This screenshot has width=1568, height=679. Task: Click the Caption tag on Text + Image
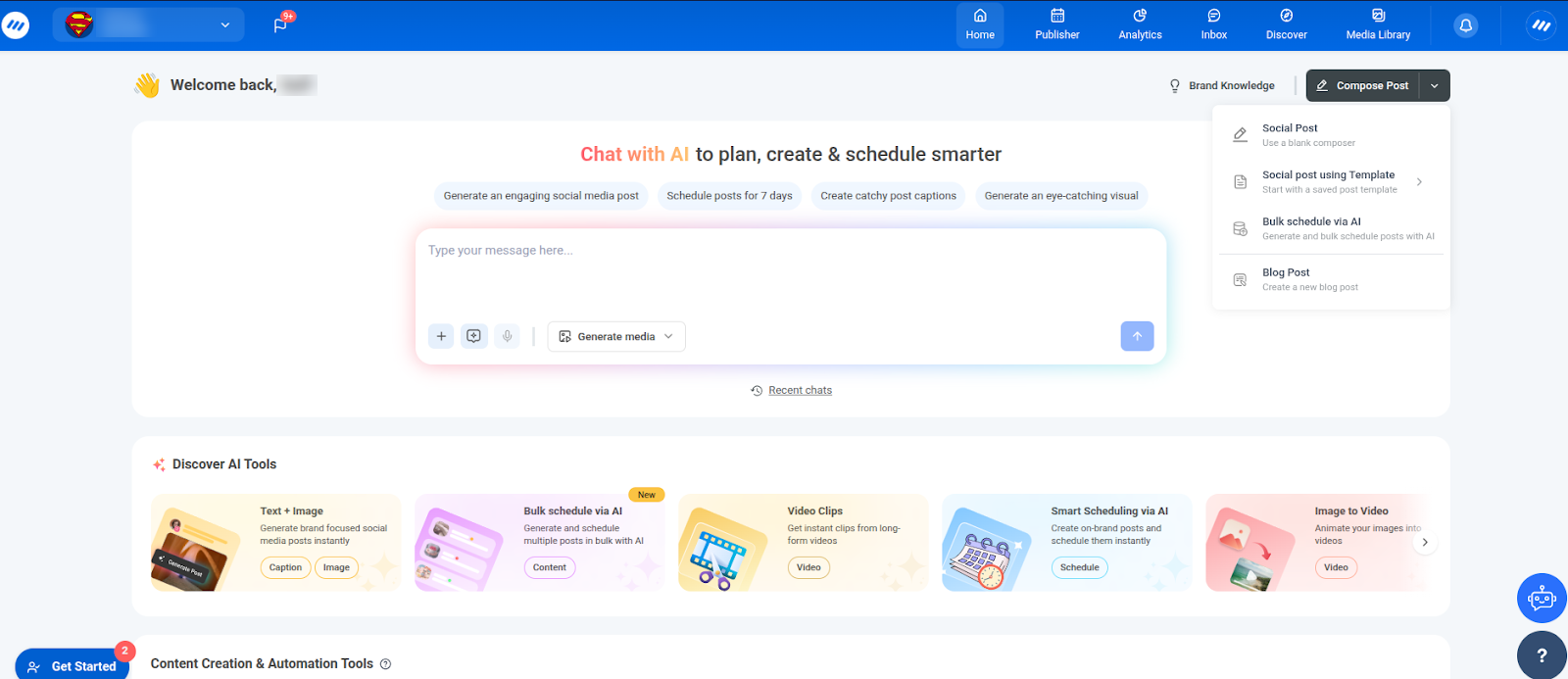click(285, 567)
